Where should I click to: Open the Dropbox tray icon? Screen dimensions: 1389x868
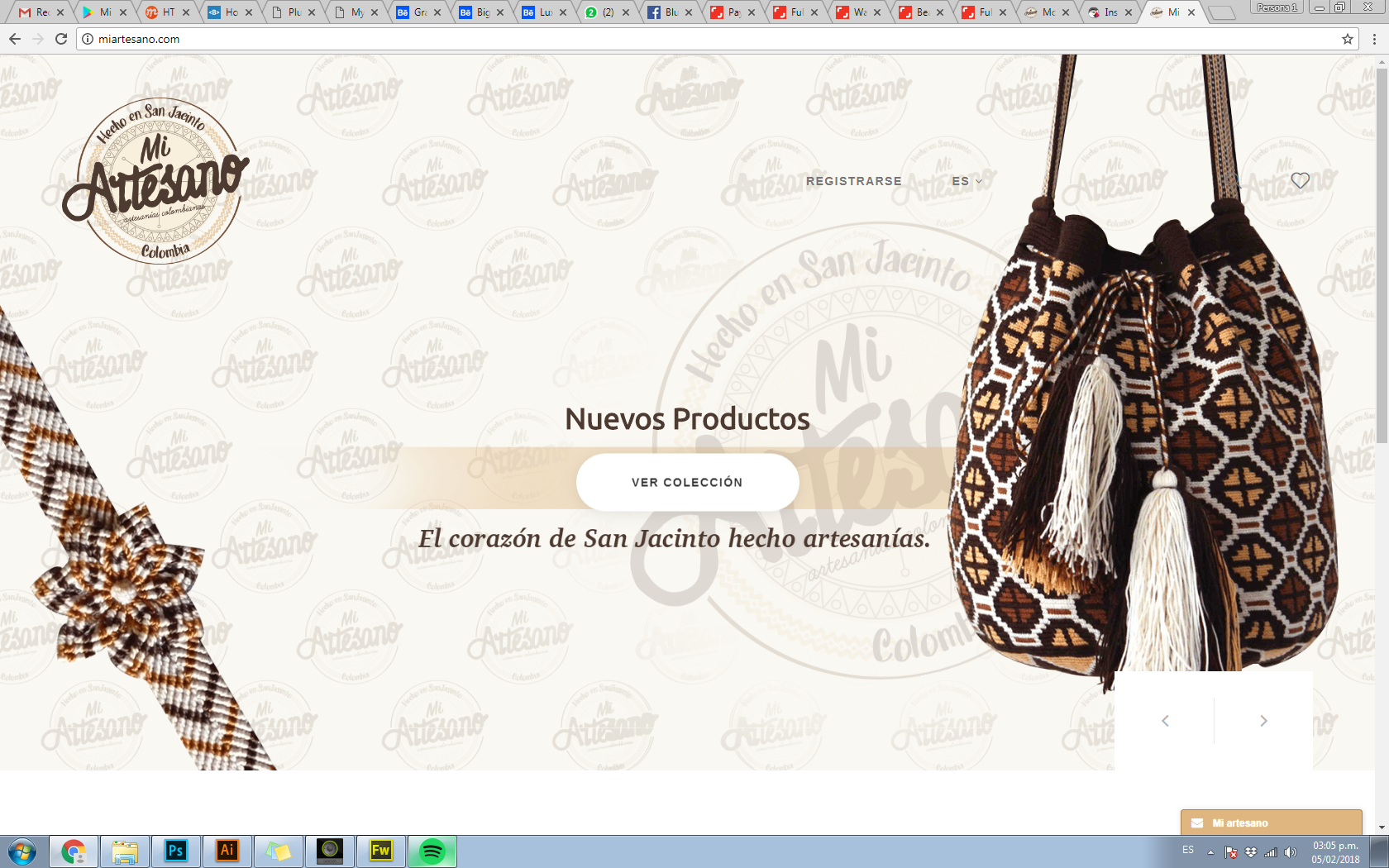(1251, 852)
